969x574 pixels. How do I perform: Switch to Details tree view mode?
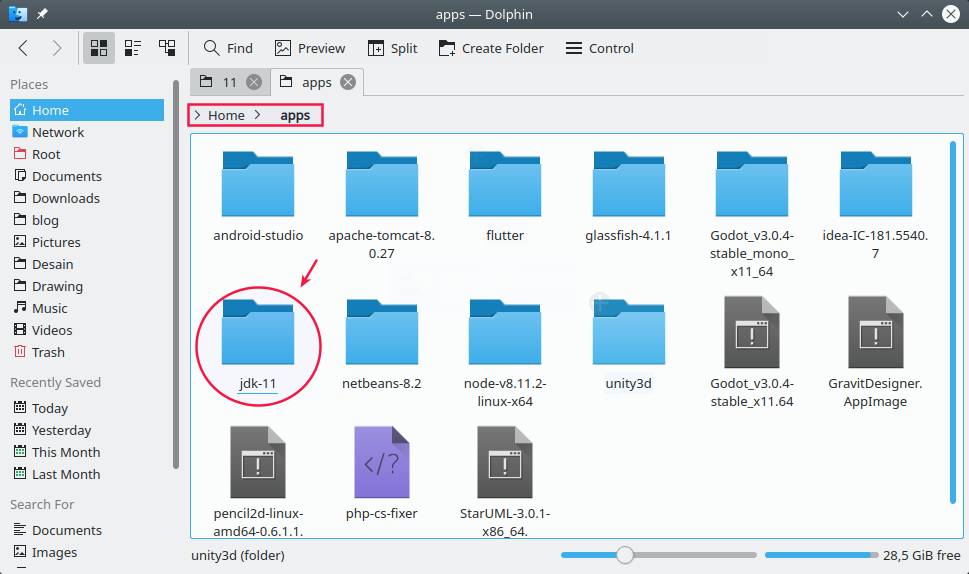point(167,48)
